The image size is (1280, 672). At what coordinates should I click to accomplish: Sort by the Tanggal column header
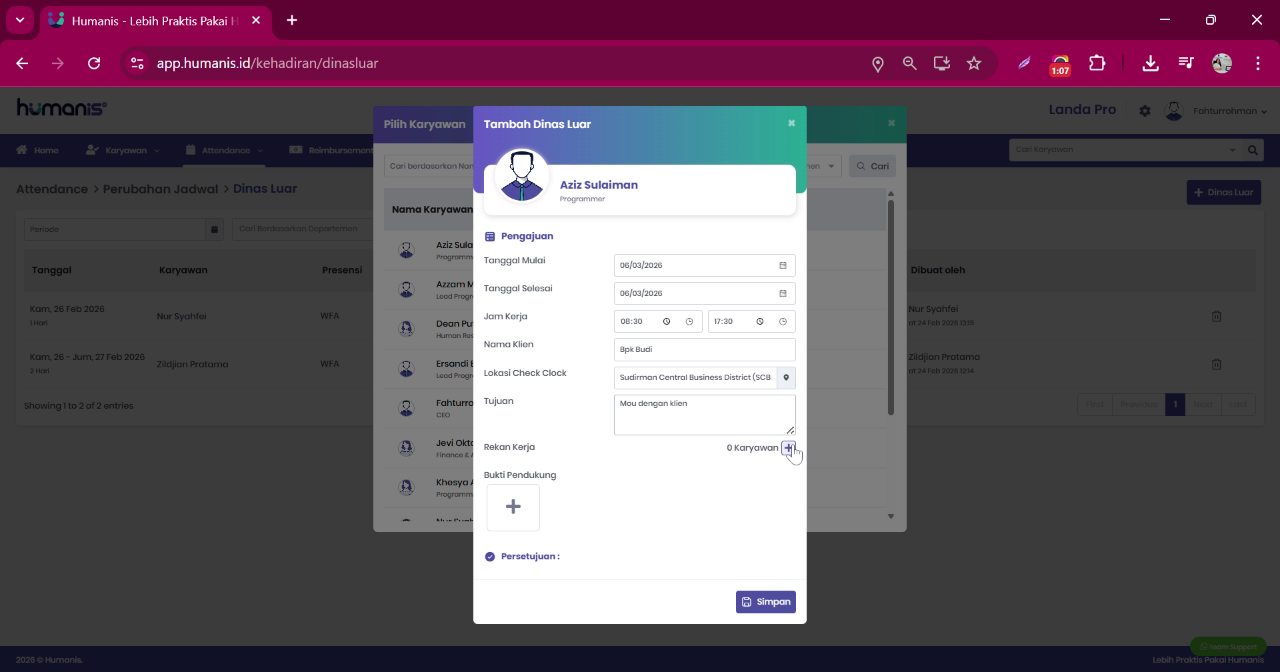52,270
